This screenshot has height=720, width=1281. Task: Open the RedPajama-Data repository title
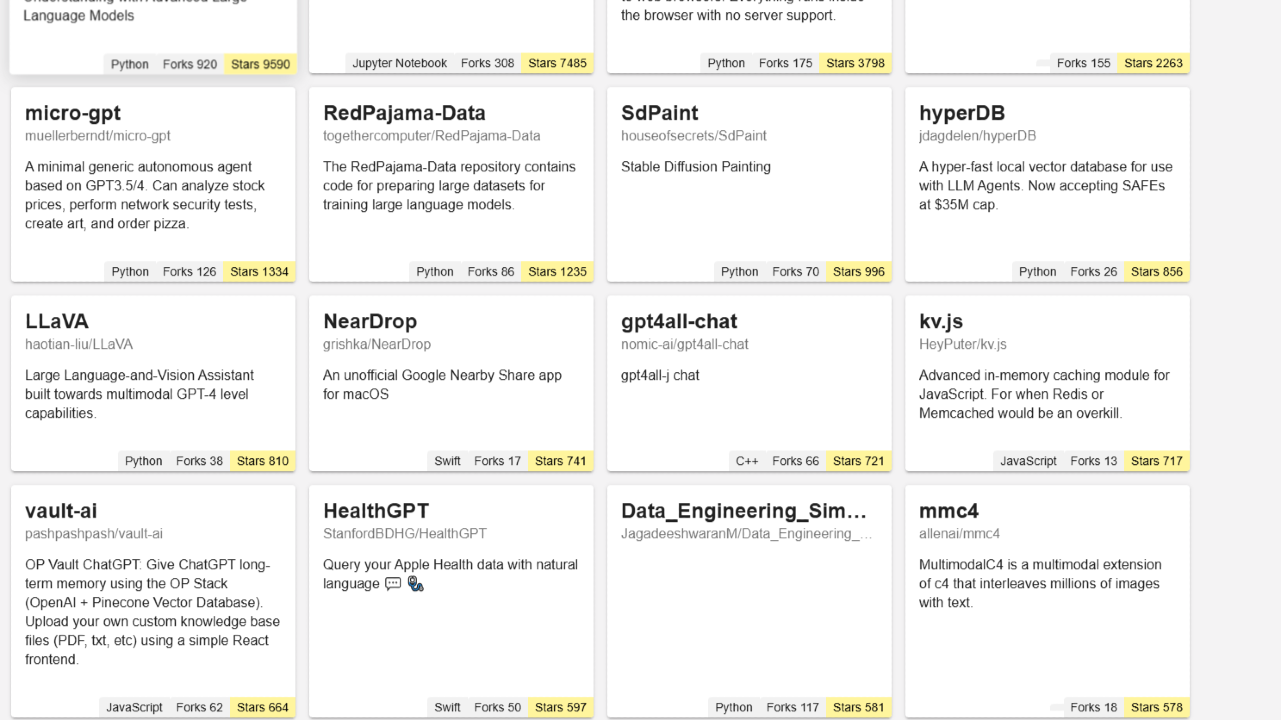tap(404, 113)
